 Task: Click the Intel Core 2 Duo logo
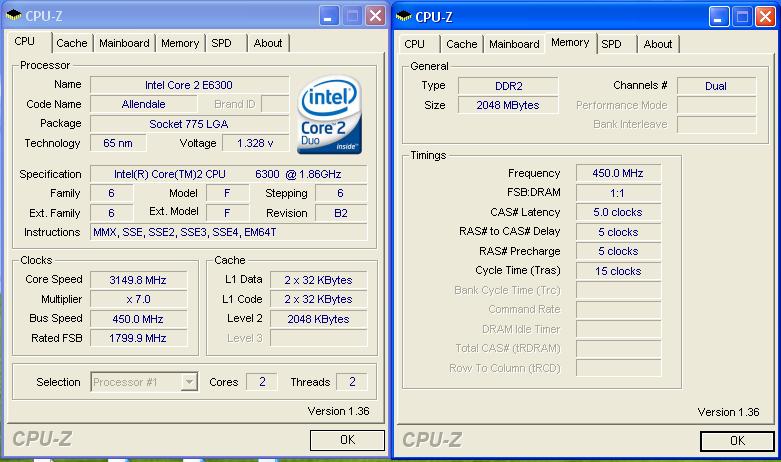click(x=329, y=115)
